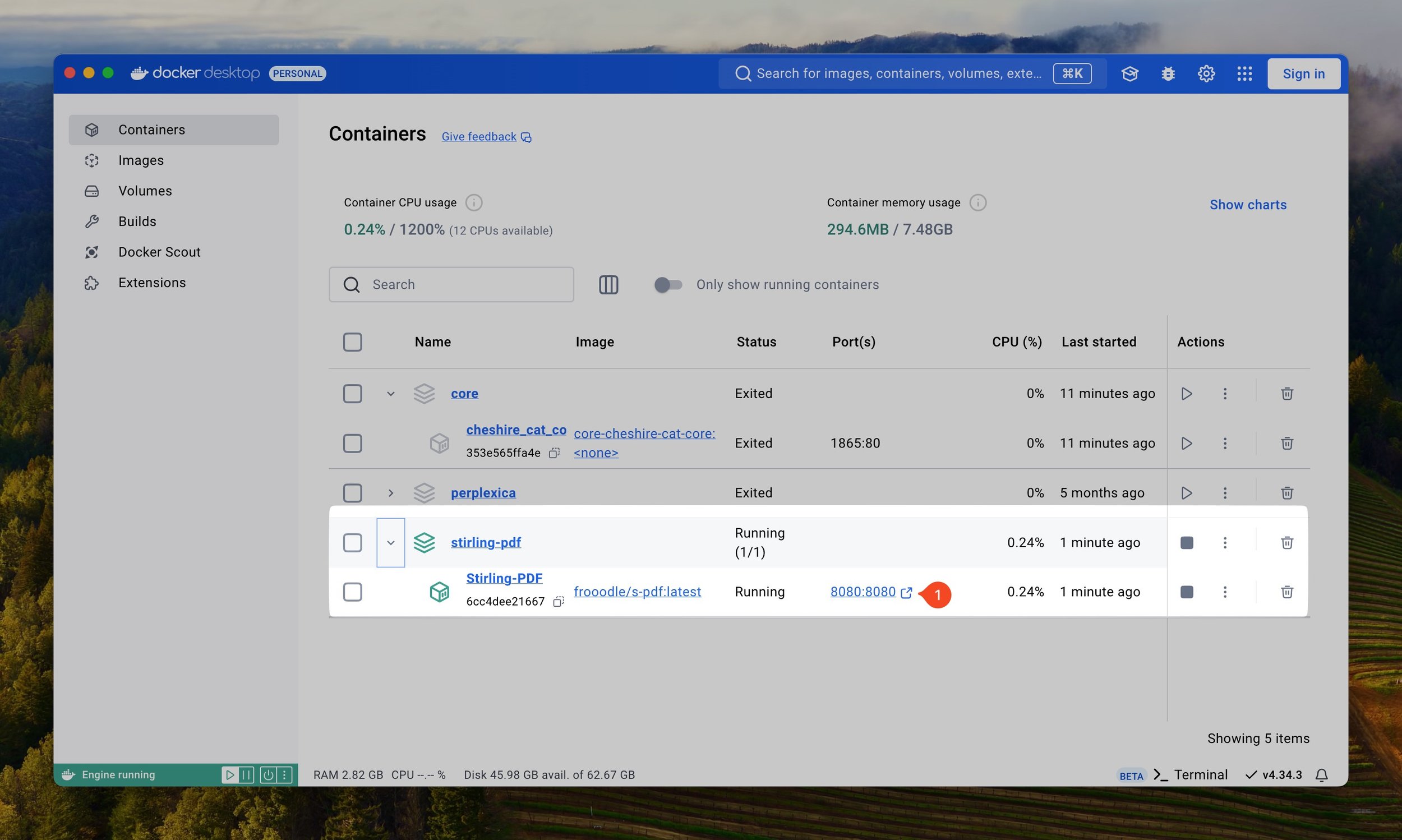Go to Containers in sidebar

coord(174,130)
